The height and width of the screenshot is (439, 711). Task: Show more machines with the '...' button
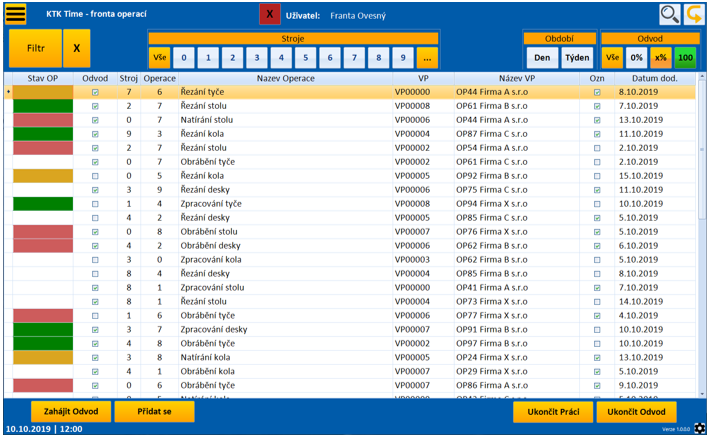coord(428,57)
